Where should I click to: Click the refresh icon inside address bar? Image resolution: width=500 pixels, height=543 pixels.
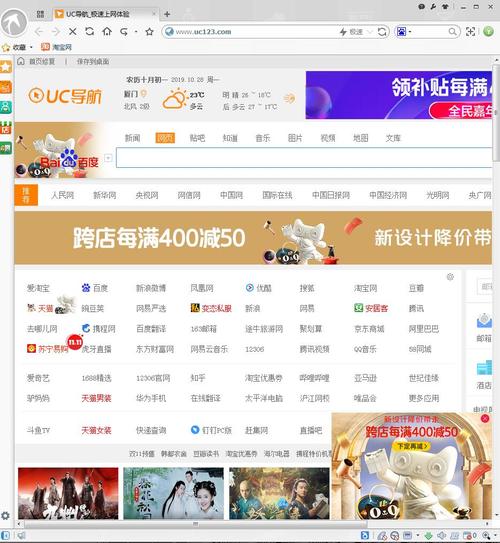click(382, 32)
